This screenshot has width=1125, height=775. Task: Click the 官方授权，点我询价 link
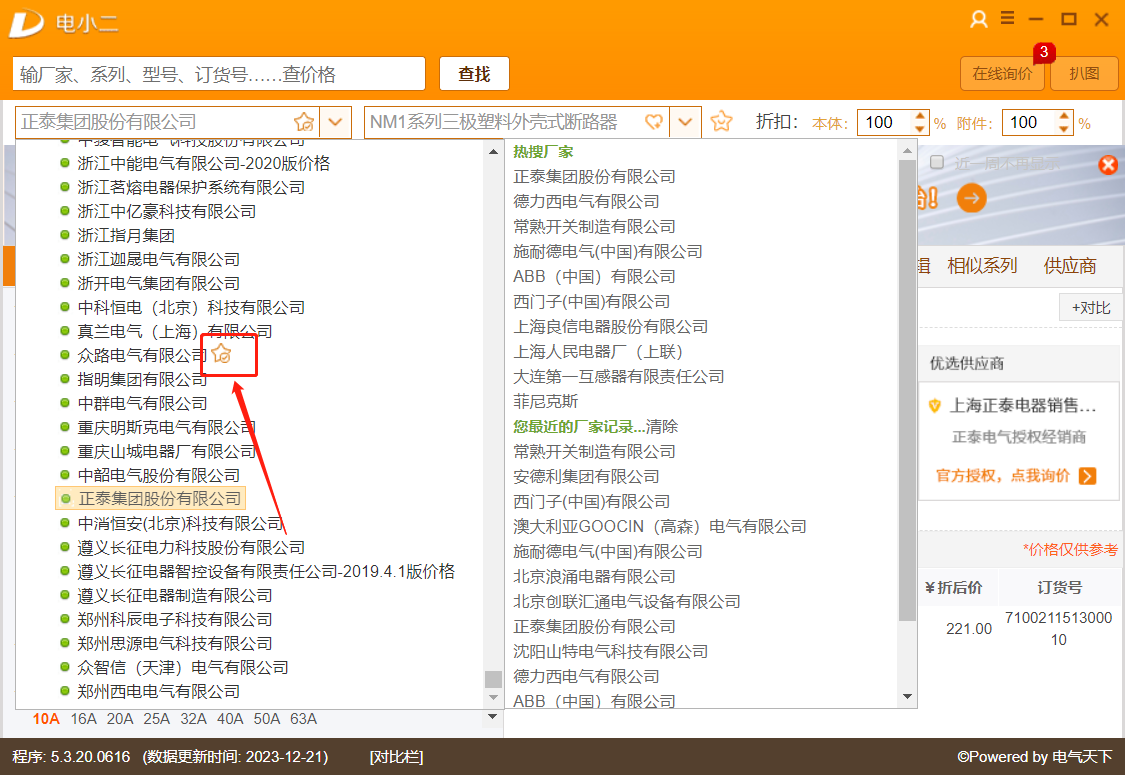[x=1002, y=476]
